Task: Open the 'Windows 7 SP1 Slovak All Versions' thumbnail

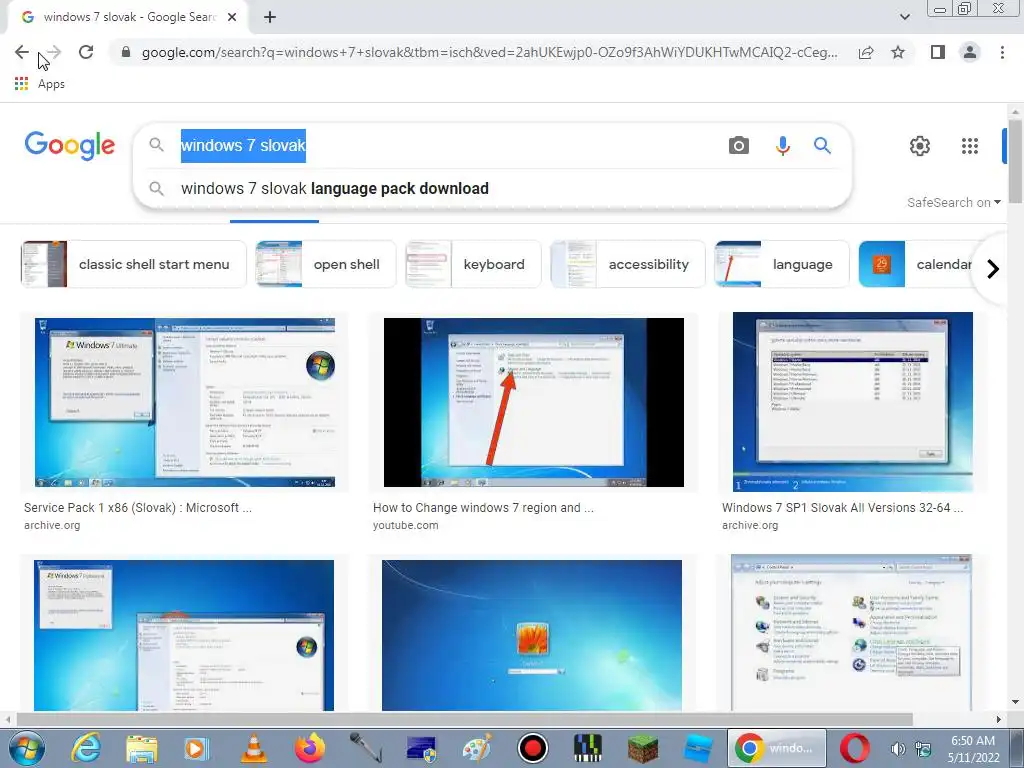Action: click(x=853, y=402)
